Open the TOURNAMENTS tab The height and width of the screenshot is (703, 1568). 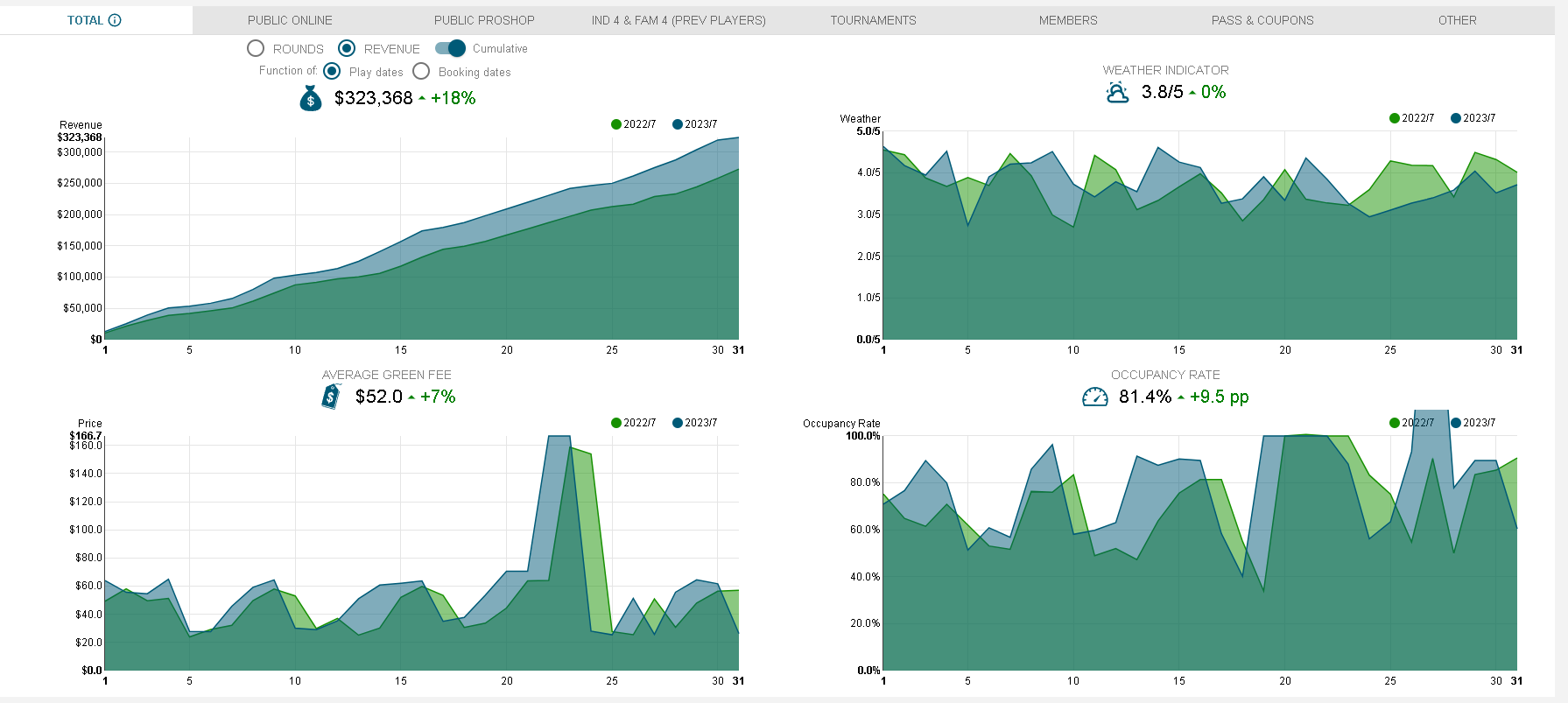coord(873,20)
